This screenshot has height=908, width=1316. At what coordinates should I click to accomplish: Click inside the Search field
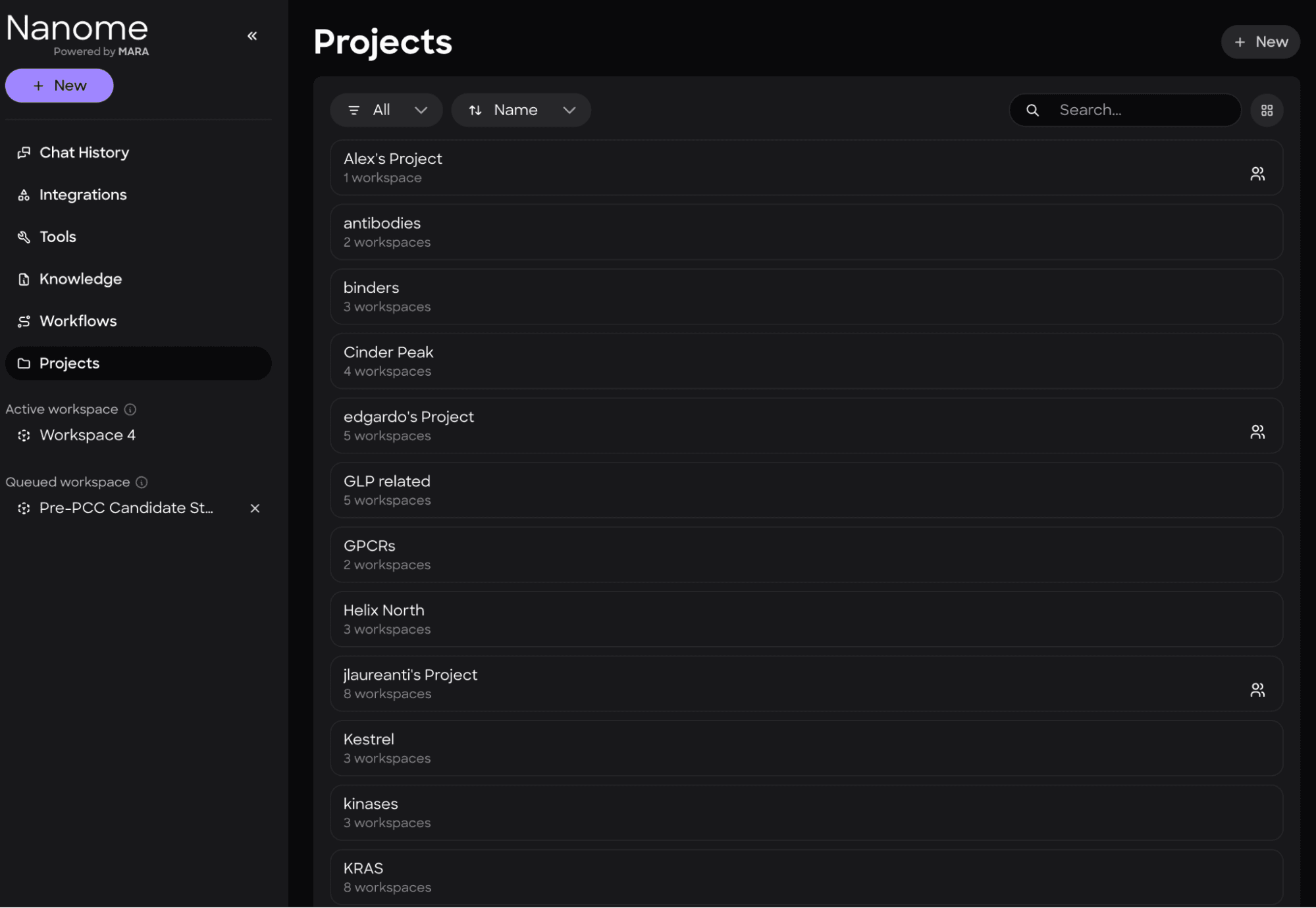click(x=1145, y=110)
